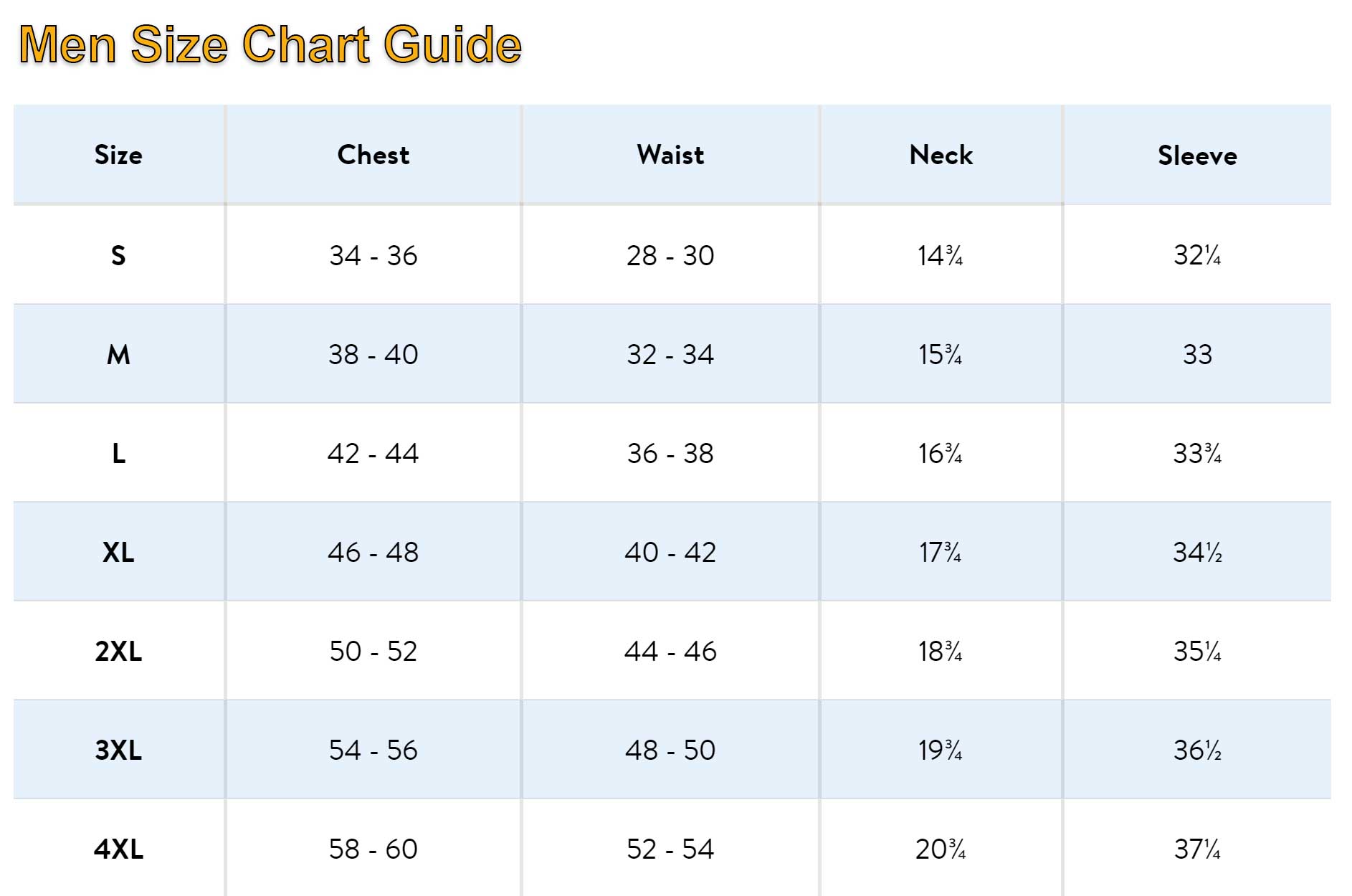
Task: Select the M size row label
Action: tap(118, 354)
